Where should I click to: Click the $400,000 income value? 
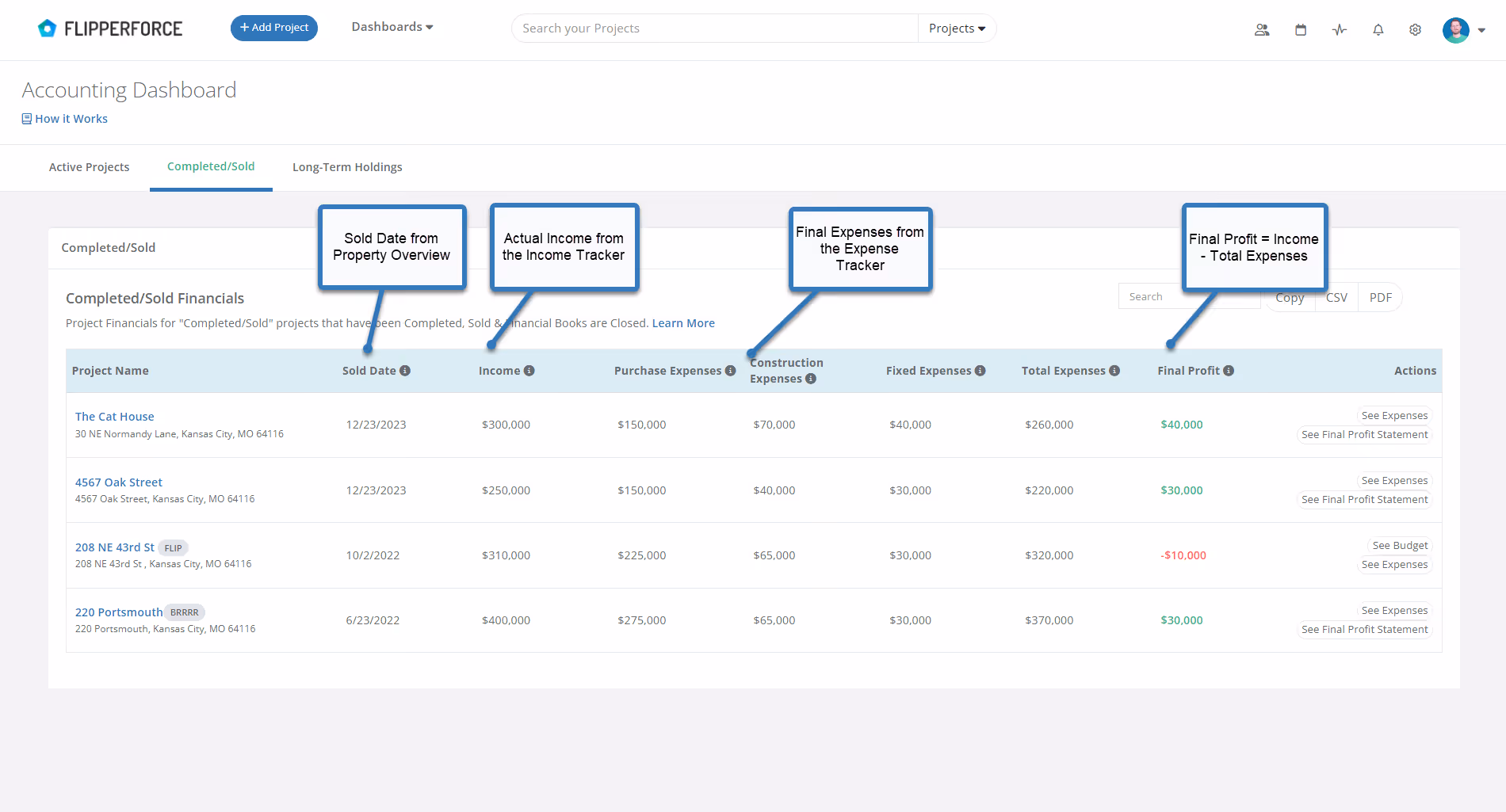point(506,620)
